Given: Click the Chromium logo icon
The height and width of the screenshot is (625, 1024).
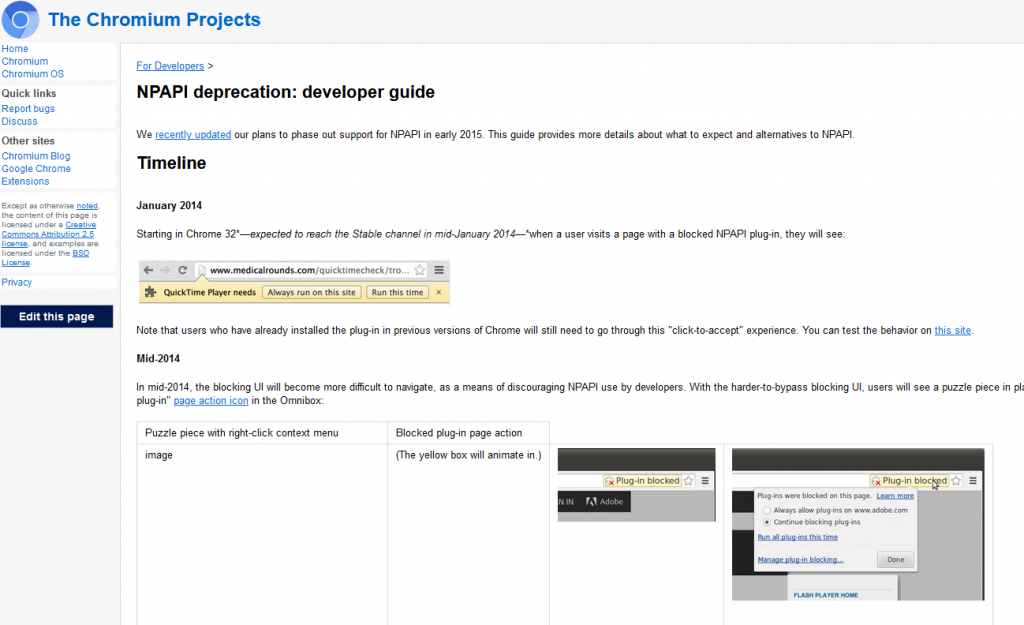Looking at the screenshot, I should tap(20, 20).
